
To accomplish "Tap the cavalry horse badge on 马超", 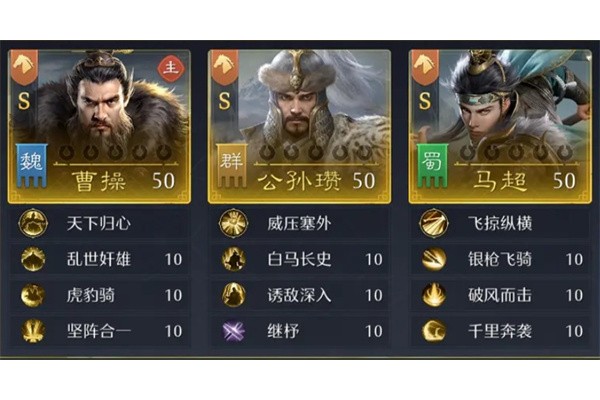I will coord(425,67).
